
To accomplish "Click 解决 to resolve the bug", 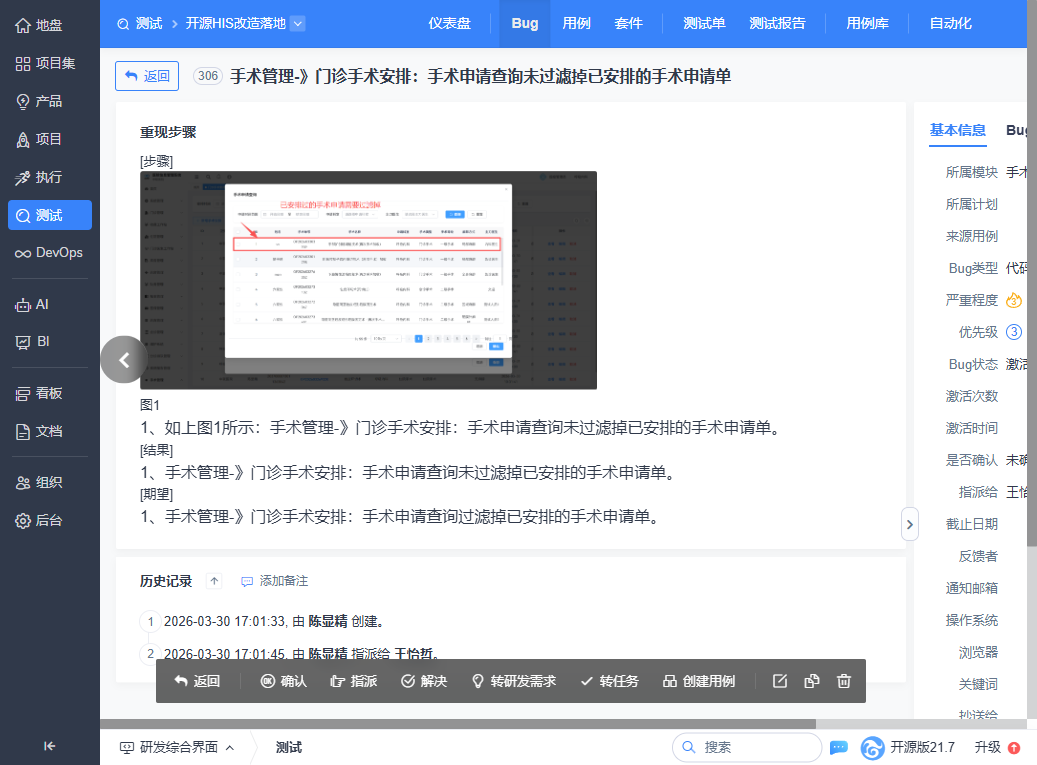I will click(424, 681).
